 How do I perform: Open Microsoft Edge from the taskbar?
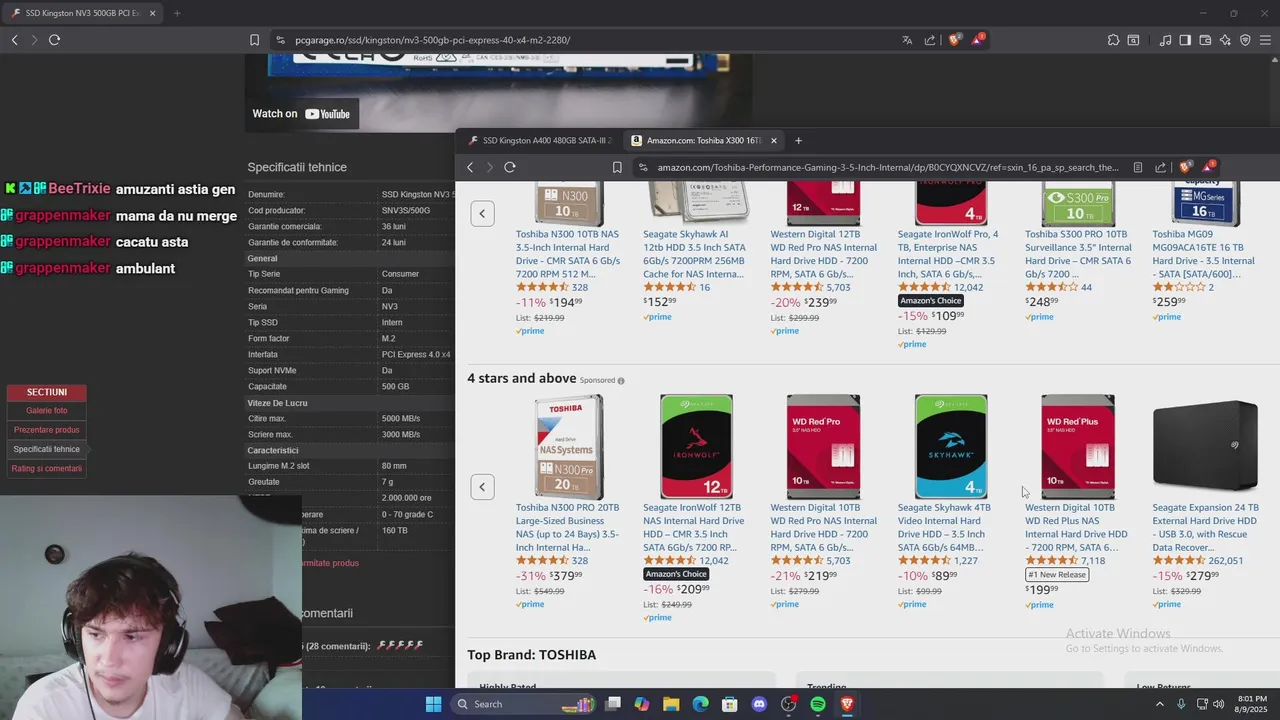click(x=700, y=704)
